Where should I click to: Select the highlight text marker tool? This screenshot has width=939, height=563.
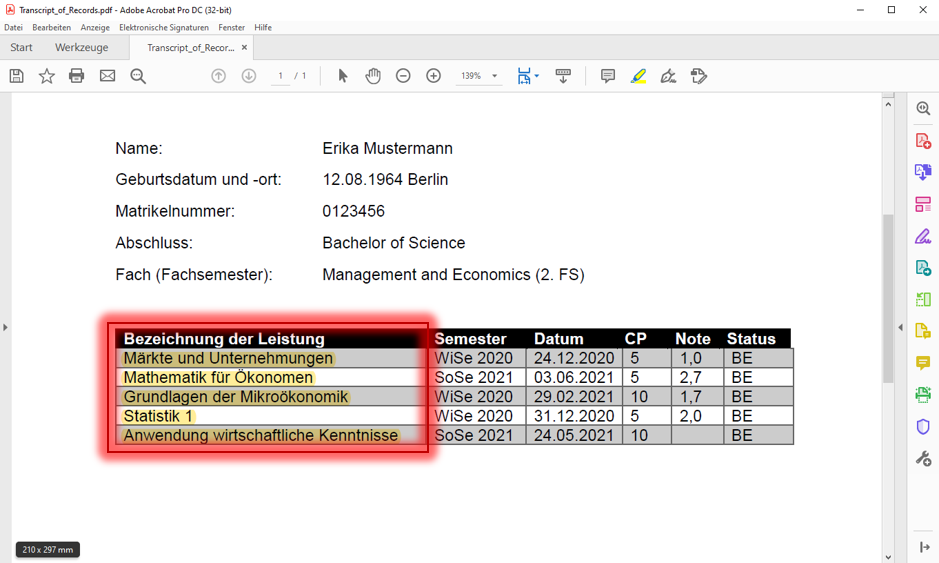coord(638,76)
